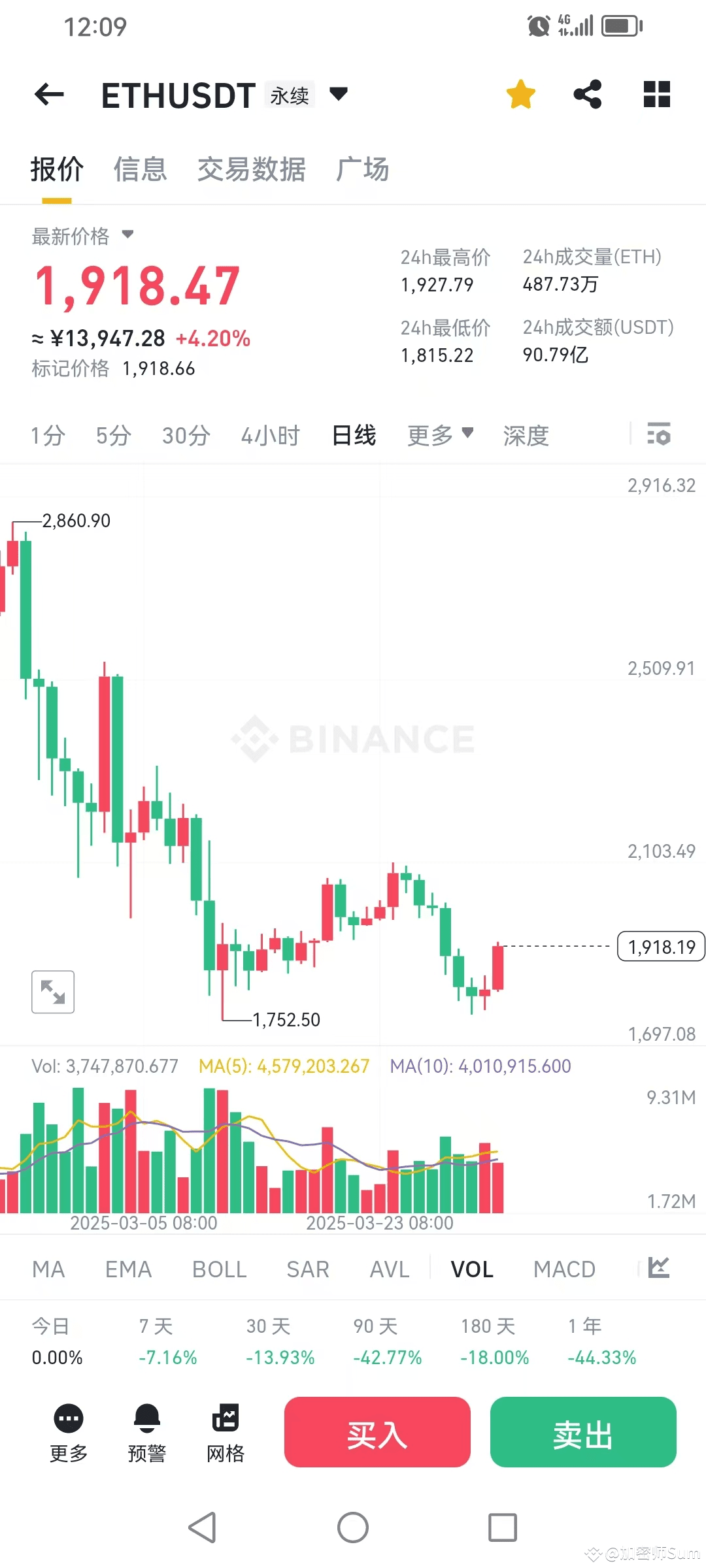This screenshot has height=1568, width=706.
Task: Tap the green 卖出 button
Action: [x=583, y=1432]
